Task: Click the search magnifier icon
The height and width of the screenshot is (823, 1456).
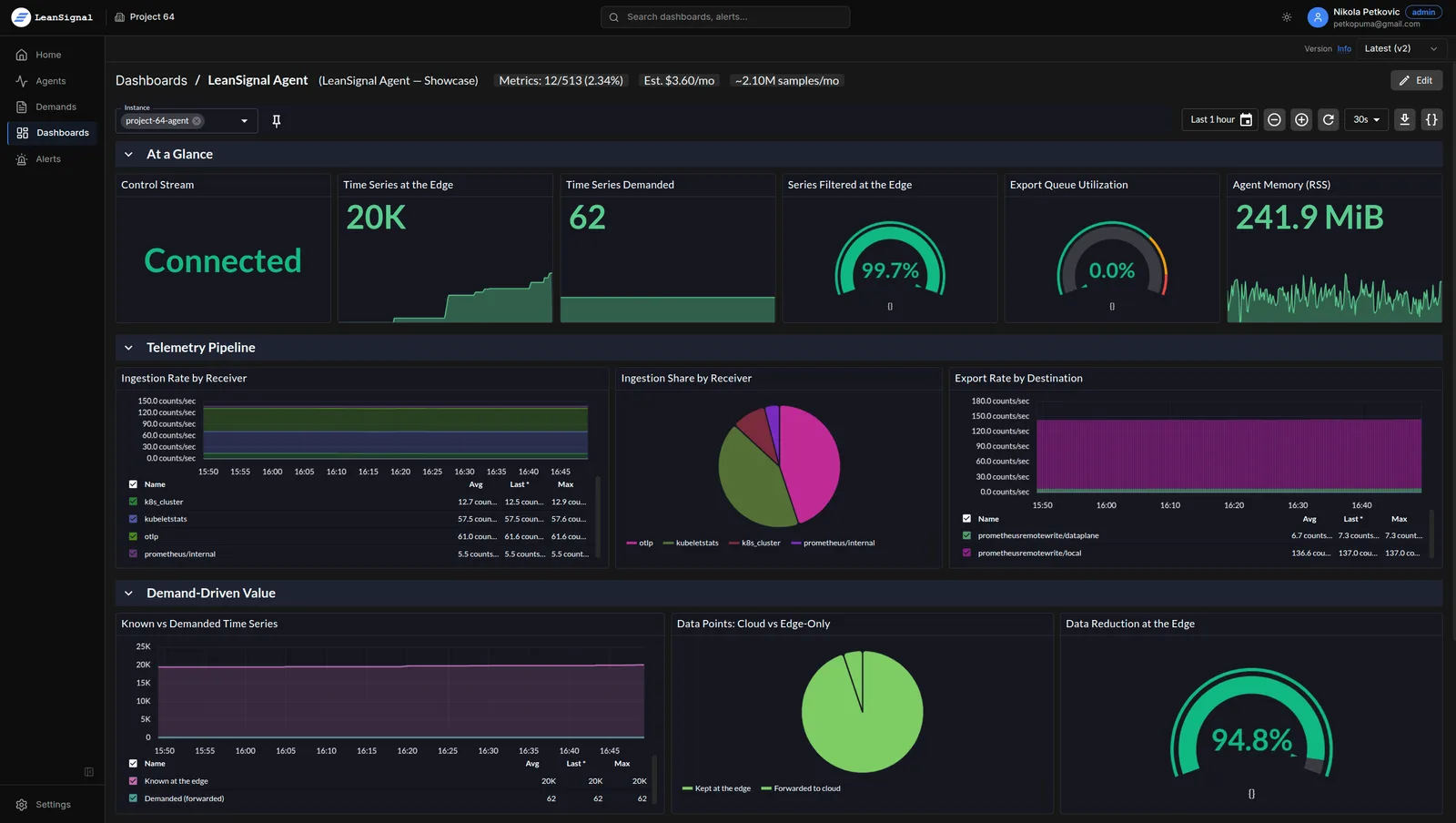Action: (614, 17)
